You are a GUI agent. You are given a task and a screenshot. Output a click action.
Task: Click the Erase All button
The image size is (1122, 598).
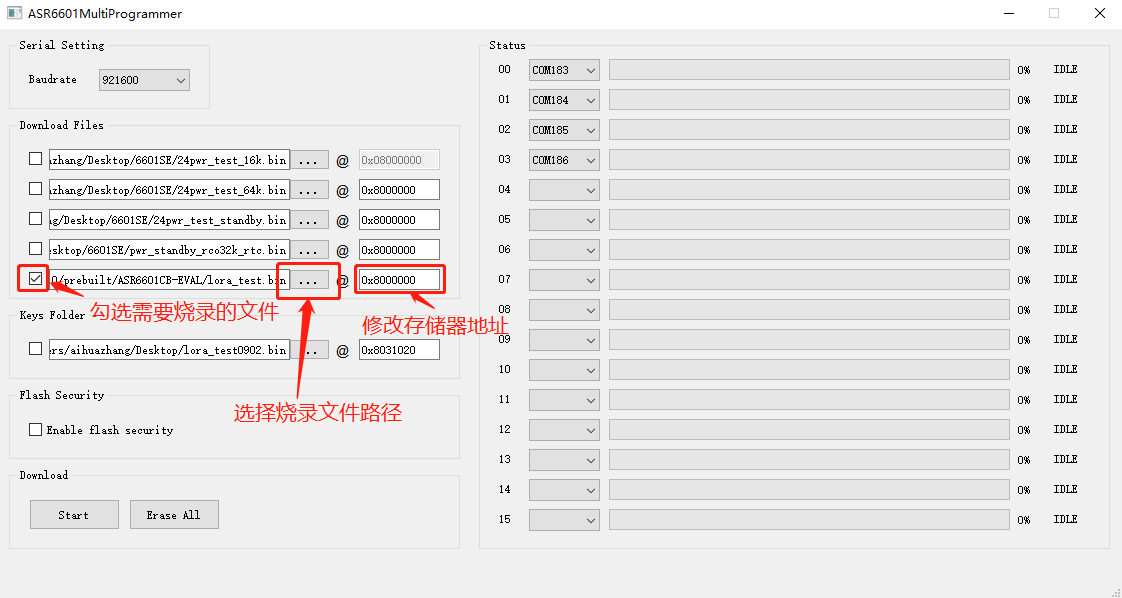(x=174, y=514)
